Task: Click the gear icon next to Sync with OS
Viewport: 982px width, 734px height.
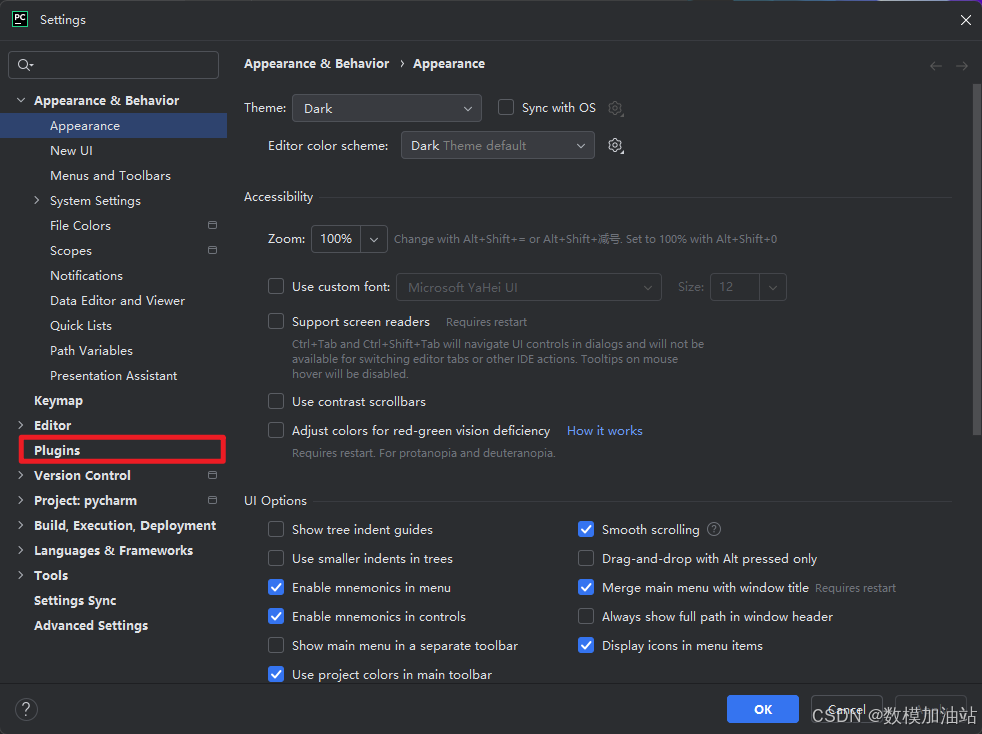Action: (616, 108)
